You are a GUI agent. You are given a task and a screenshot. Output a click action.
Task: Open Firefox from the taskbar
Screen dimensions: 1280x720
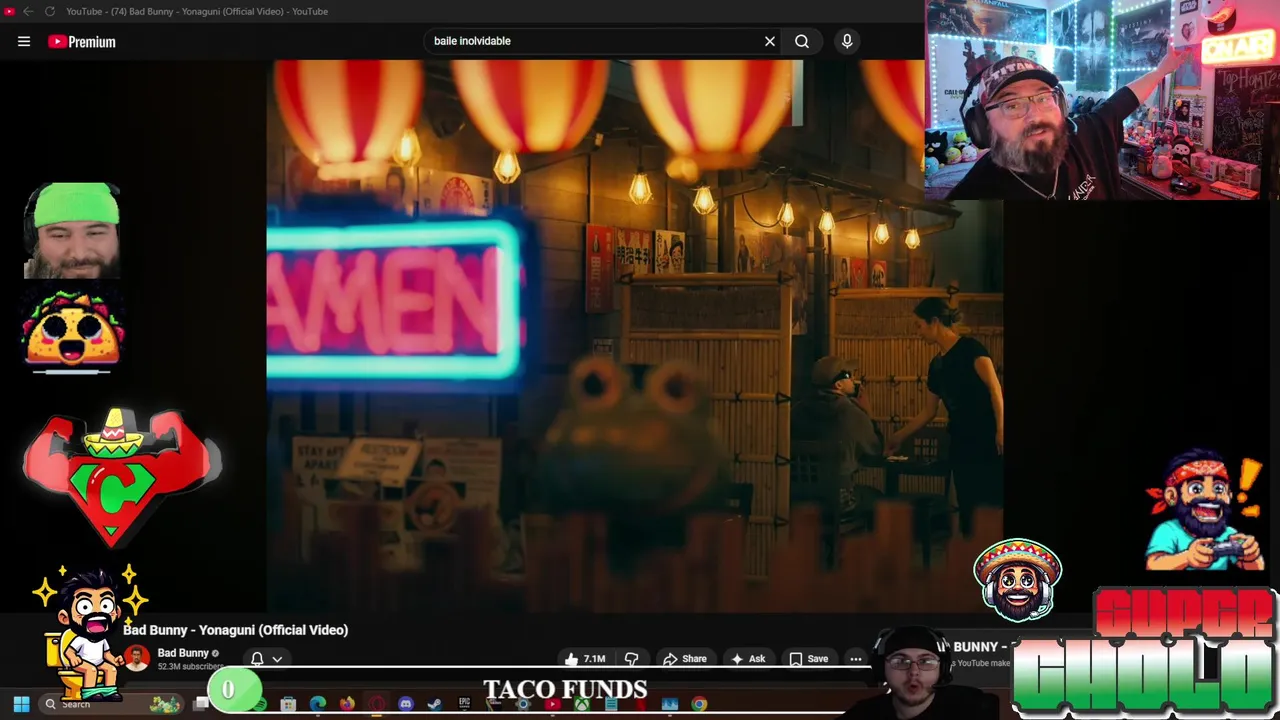pos(347,704)
